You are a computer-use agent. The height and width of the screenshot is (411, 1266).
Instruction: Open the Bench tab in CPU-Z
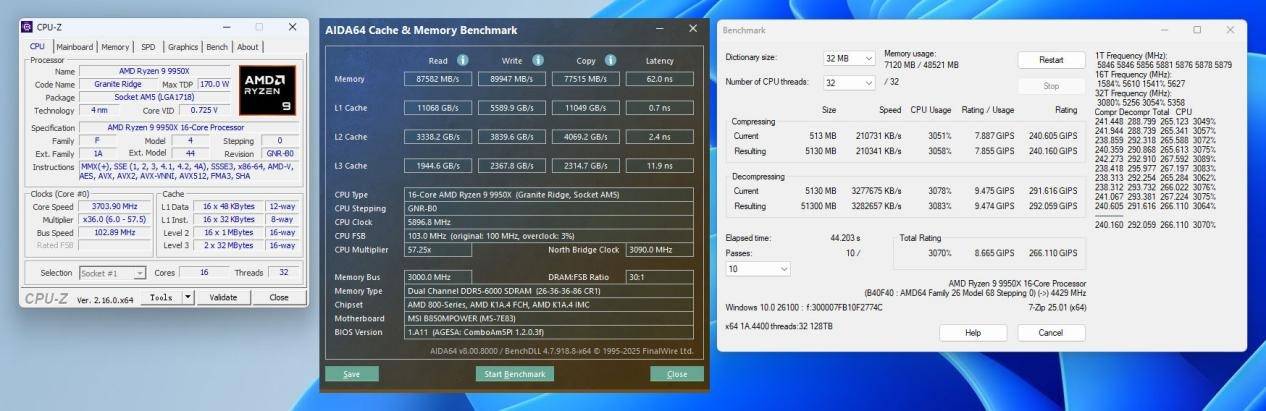[217, 47]
